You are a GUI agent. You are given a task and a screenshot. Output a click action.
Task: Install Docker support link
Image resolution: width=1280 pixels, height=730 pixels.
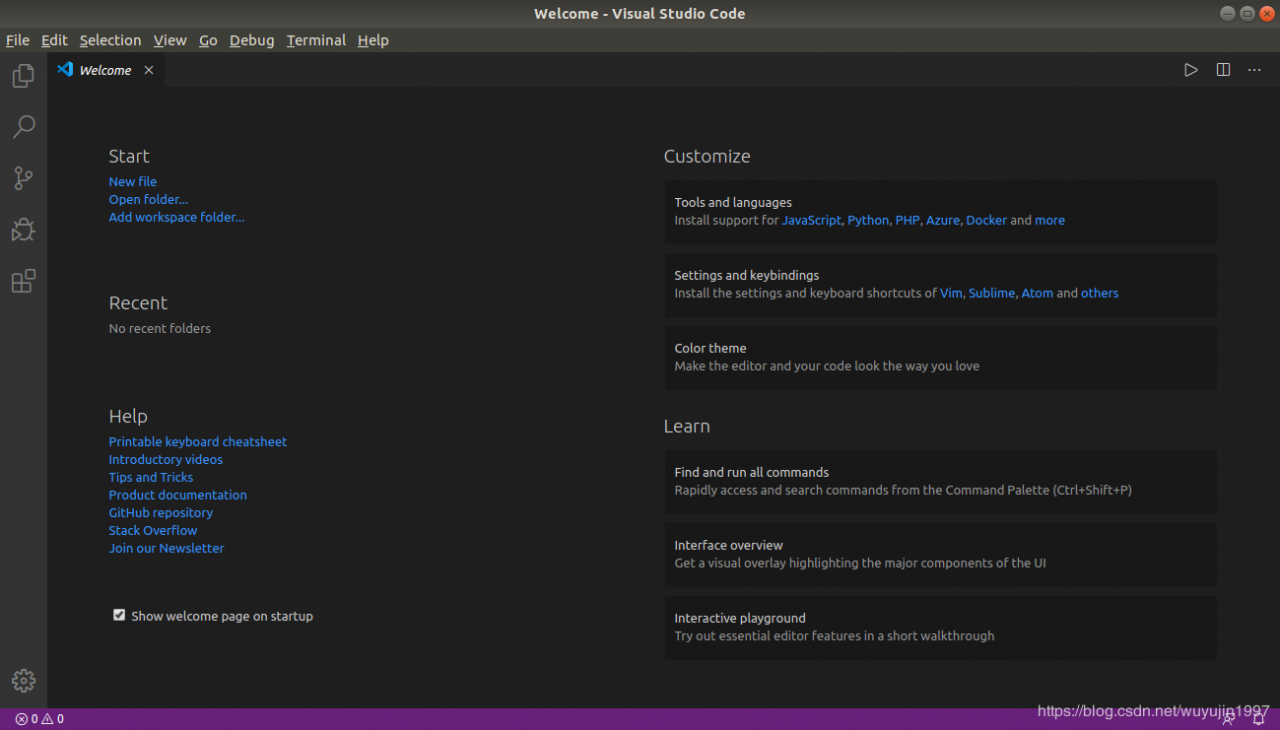[986, 220]
